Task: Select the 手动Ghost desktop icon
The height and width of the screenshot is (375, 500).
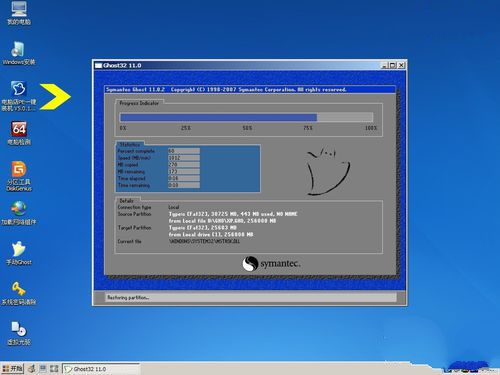Action: 19,253
